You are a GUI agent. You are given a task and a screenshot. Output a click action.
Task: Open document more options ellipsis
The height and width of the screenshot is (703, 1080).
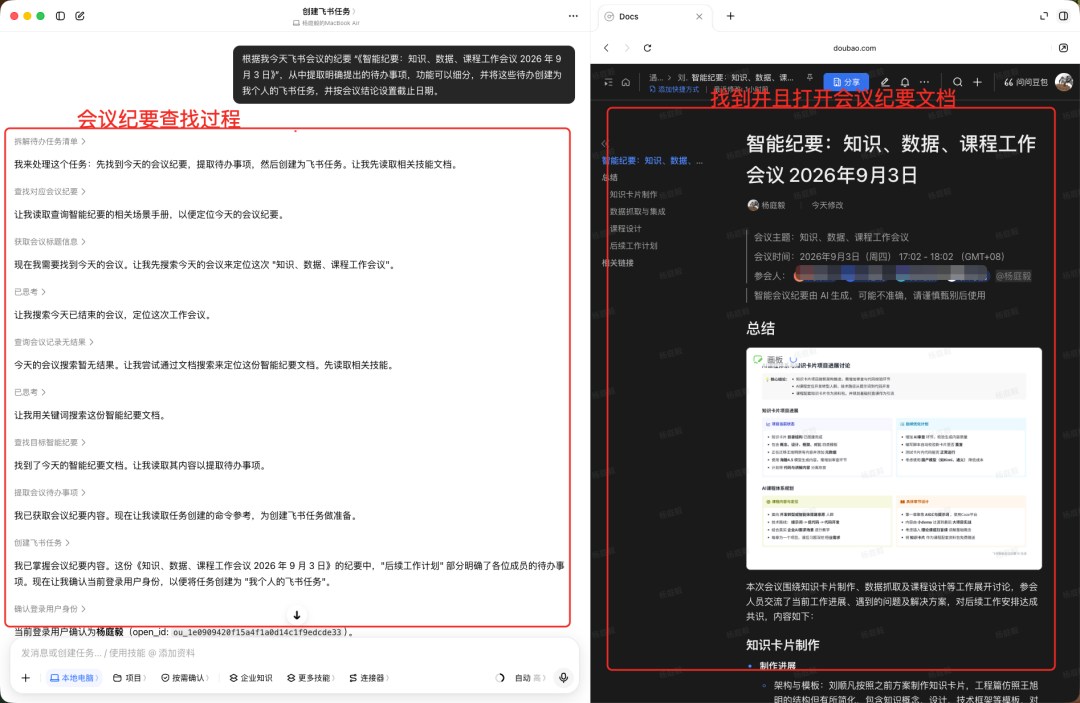(924, 82)
